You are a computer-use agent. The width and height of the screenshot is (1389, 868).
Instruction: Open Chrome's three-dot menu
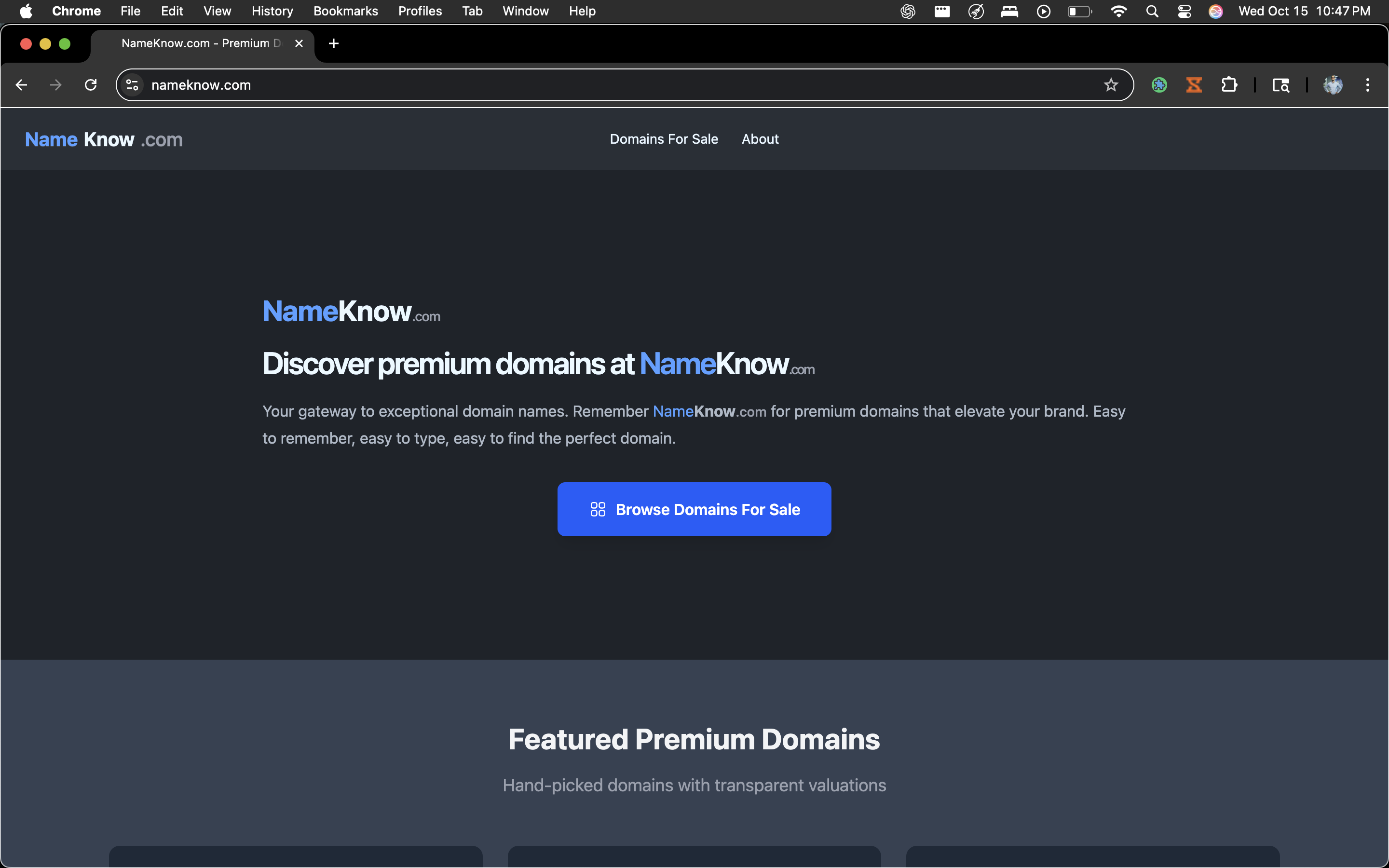pyautogui.click(x=1367, y=85)
